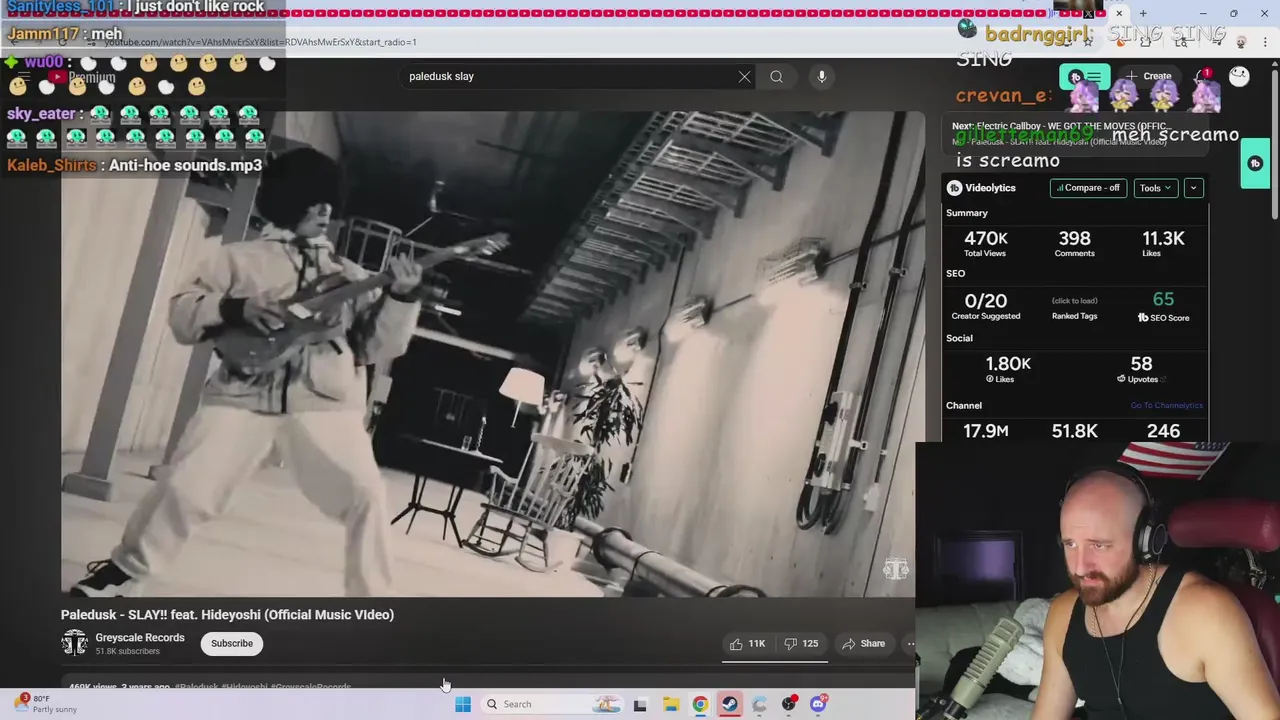Viewport: 1280px width, 720px height.
Task: Open Task View on the taskbar
Action: 640,704
